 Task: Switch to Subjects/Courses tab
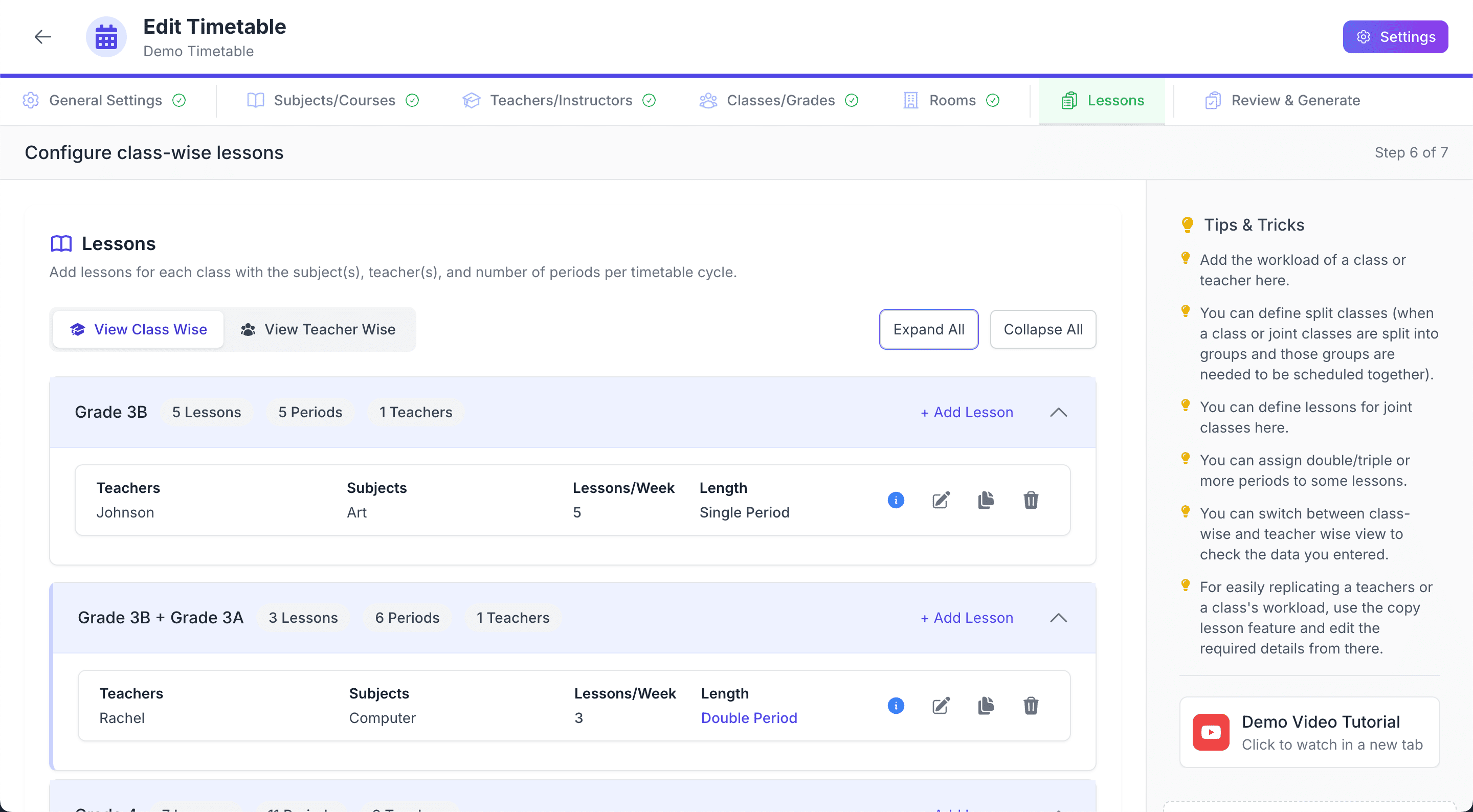tap(333, 101)
